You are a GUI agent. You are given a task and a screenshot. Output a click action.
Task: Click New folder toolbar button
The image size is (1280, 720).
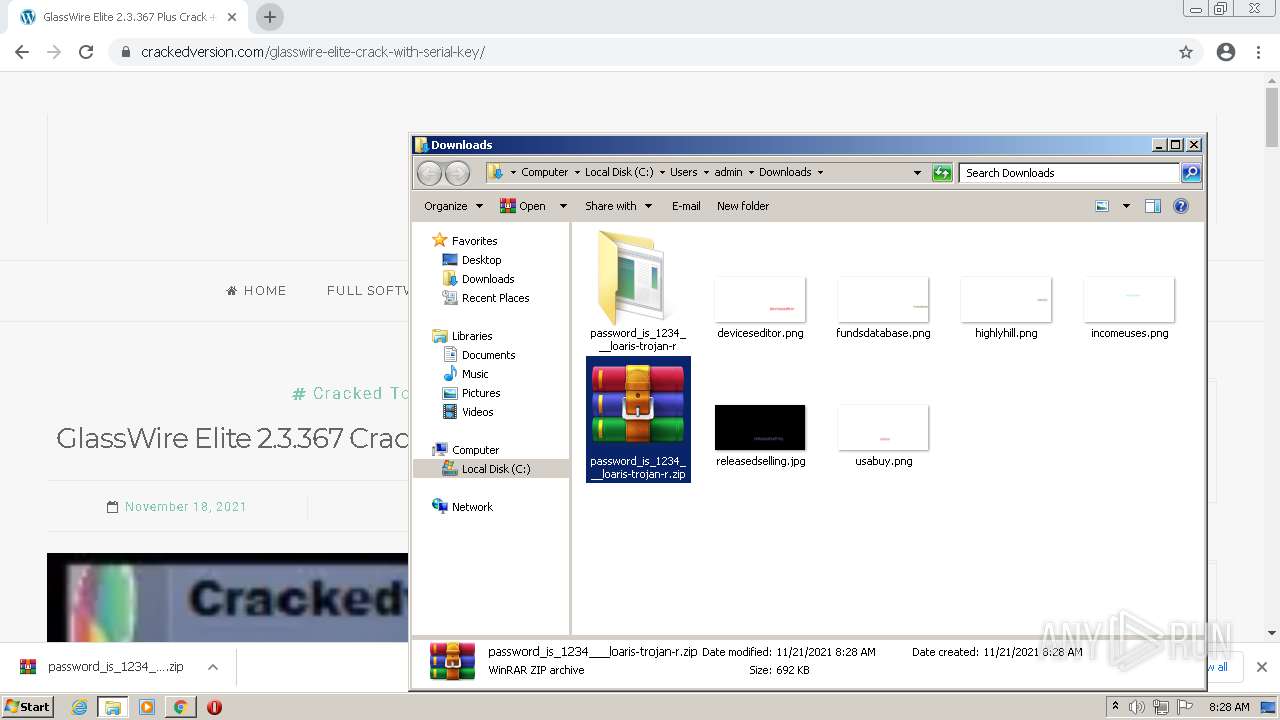tap(743, 206)
